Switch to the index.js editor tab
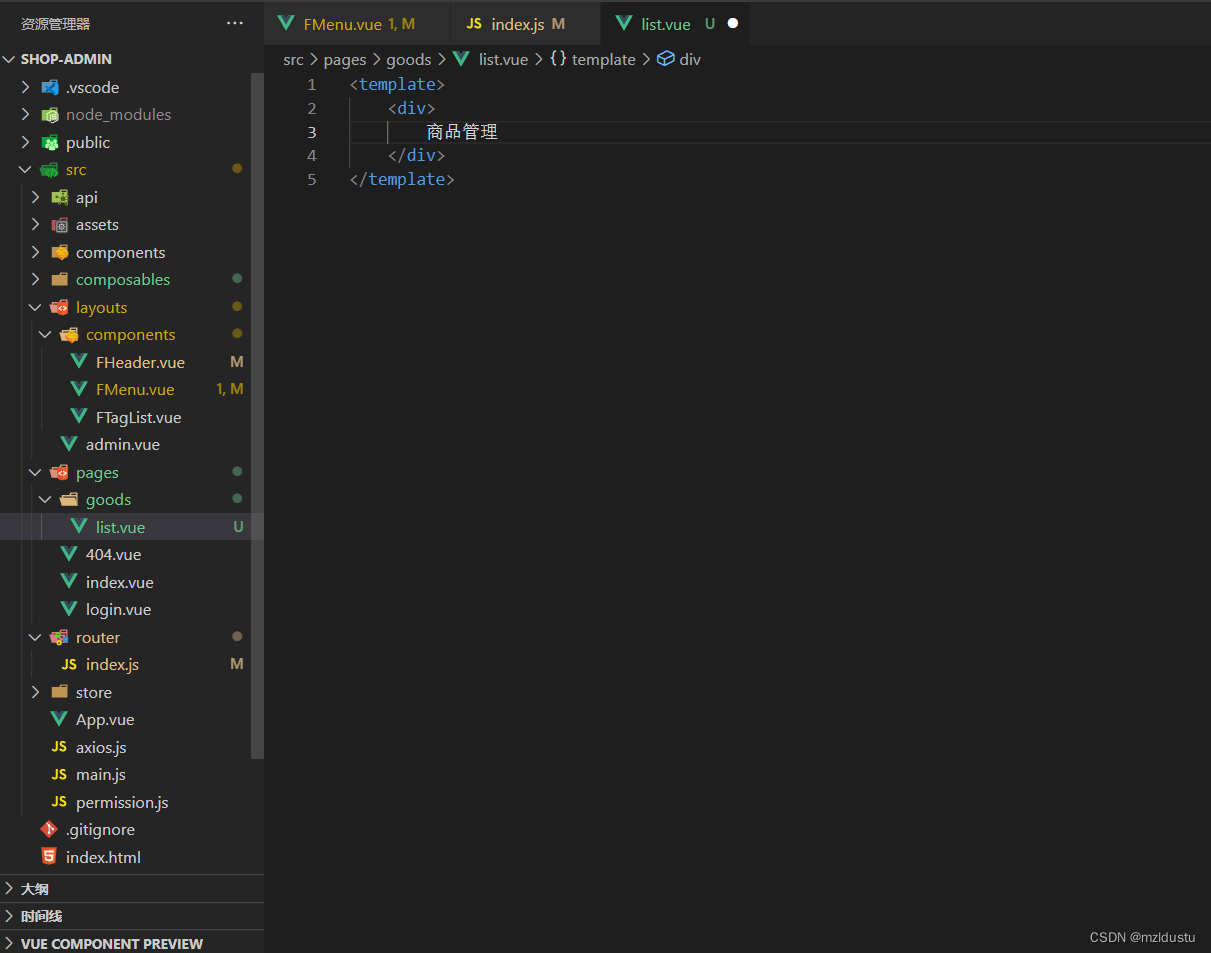 pyautogui.click(x=525, y=23)
